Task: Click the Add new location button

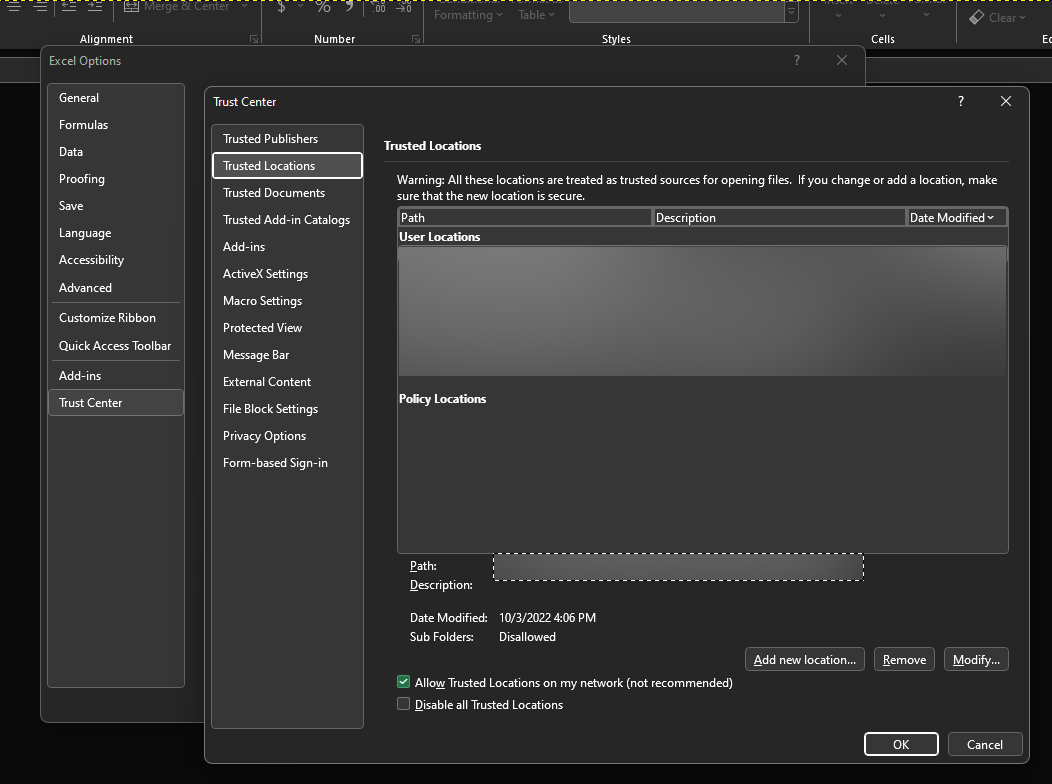Action: point(805,659)
